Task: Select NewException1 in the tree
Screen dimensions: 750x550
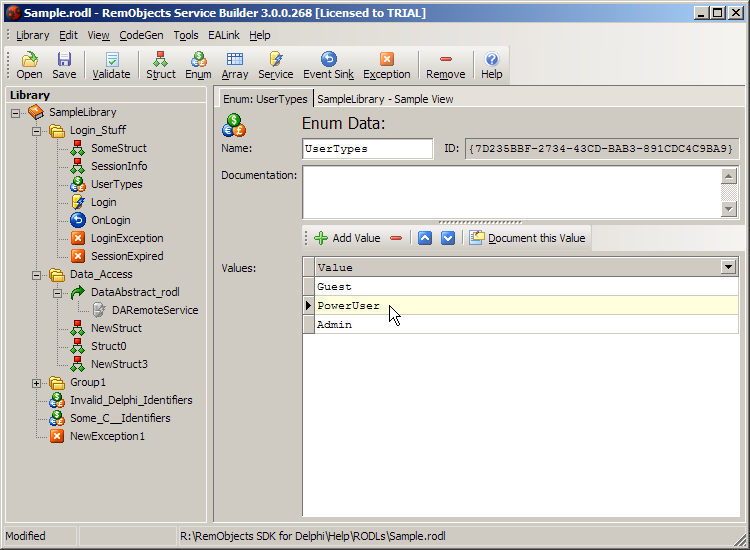Action: point(107,436)
